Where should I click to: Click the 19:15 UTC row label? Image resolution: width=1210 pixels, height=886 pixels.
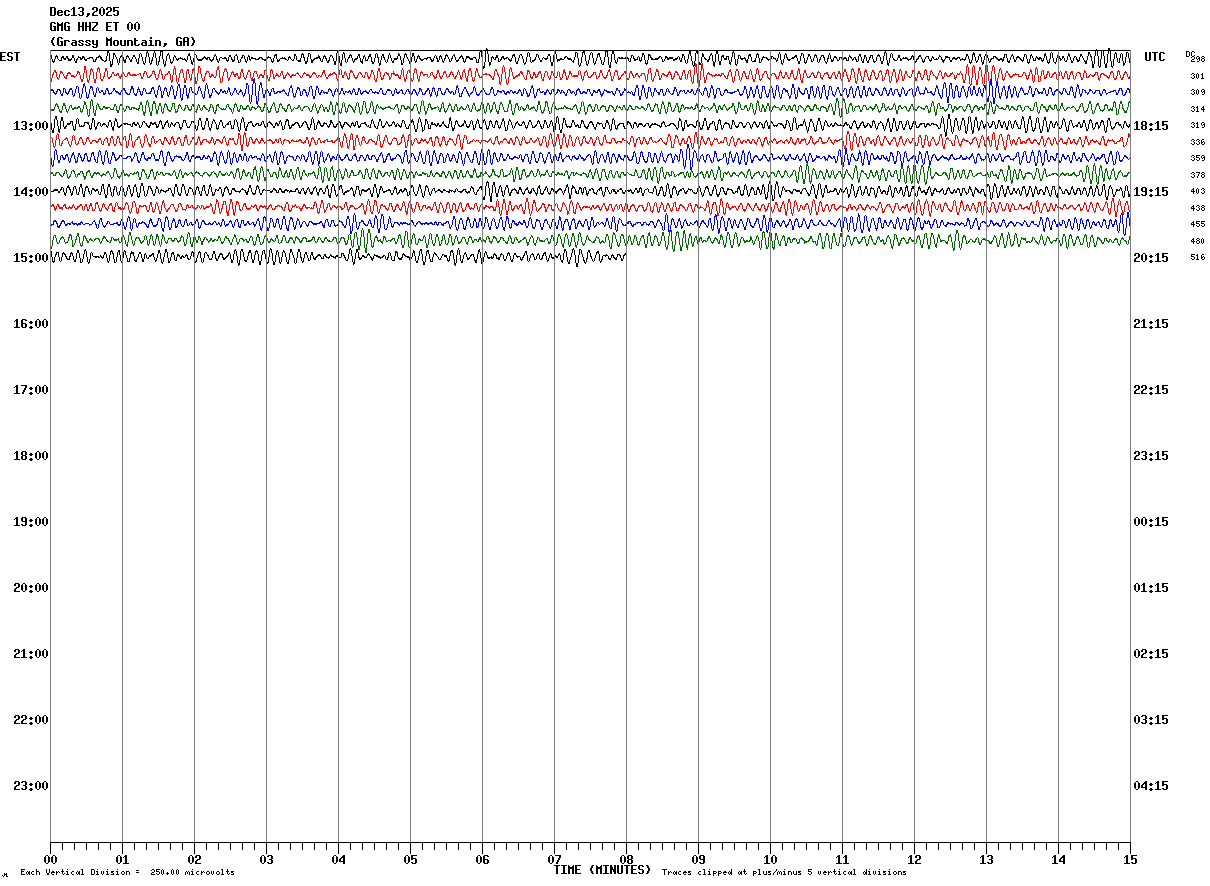tap(1150, 192)
